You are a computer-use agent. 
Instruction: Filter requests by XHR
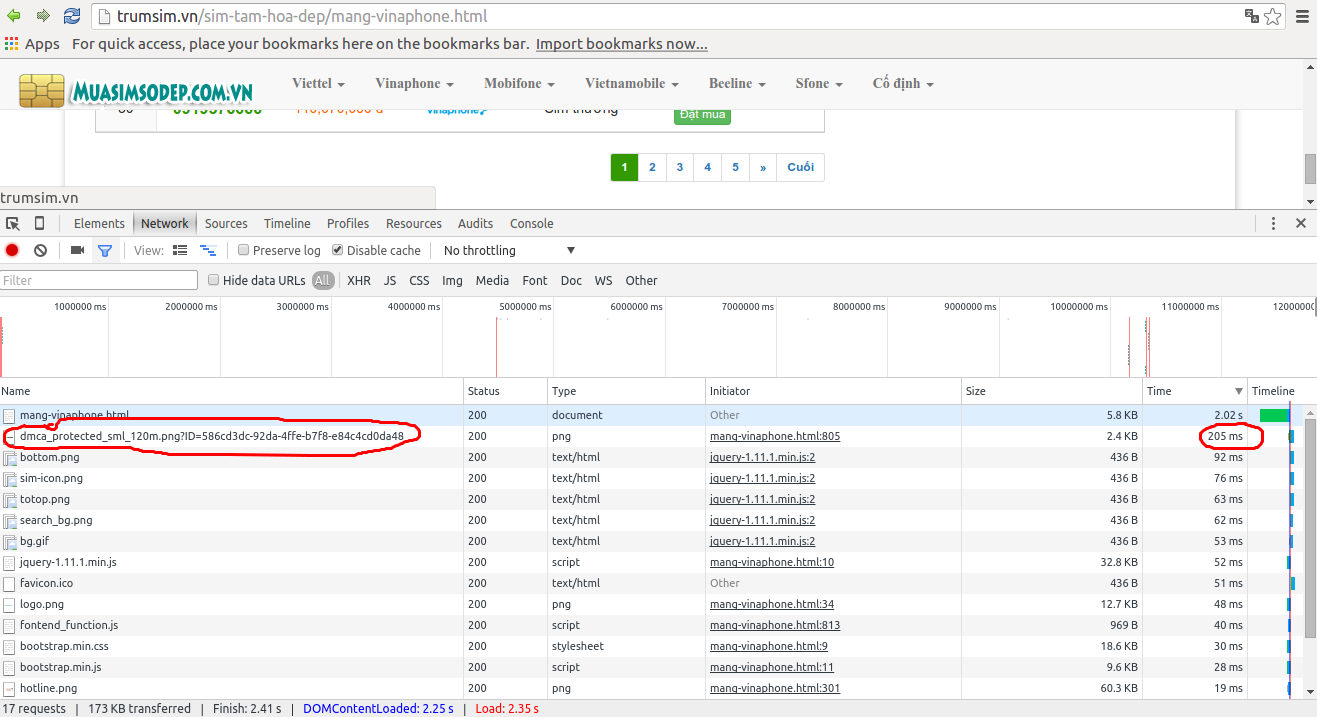(x=359, y=280)
